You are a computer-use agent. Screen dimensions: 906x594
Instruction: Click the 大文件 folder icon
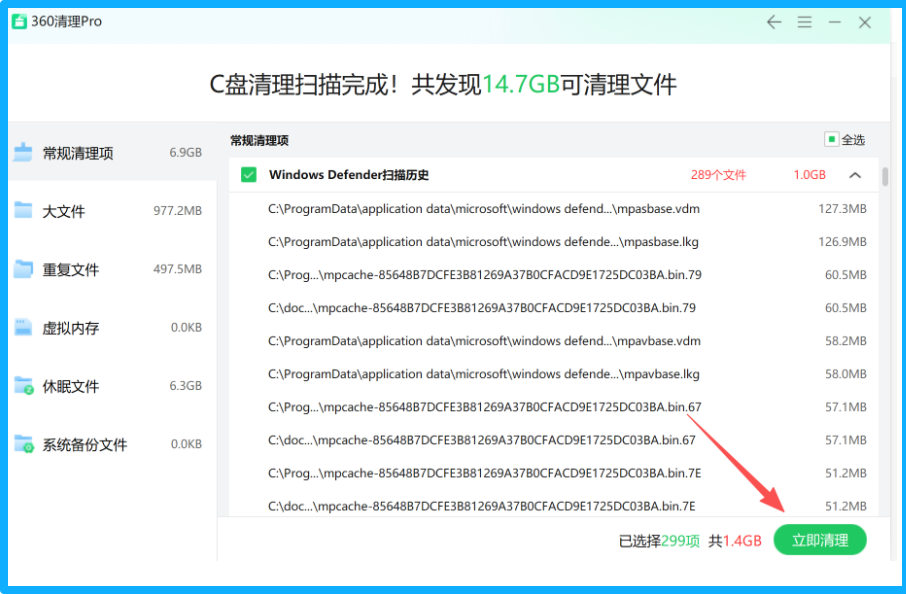pos(23,210)
